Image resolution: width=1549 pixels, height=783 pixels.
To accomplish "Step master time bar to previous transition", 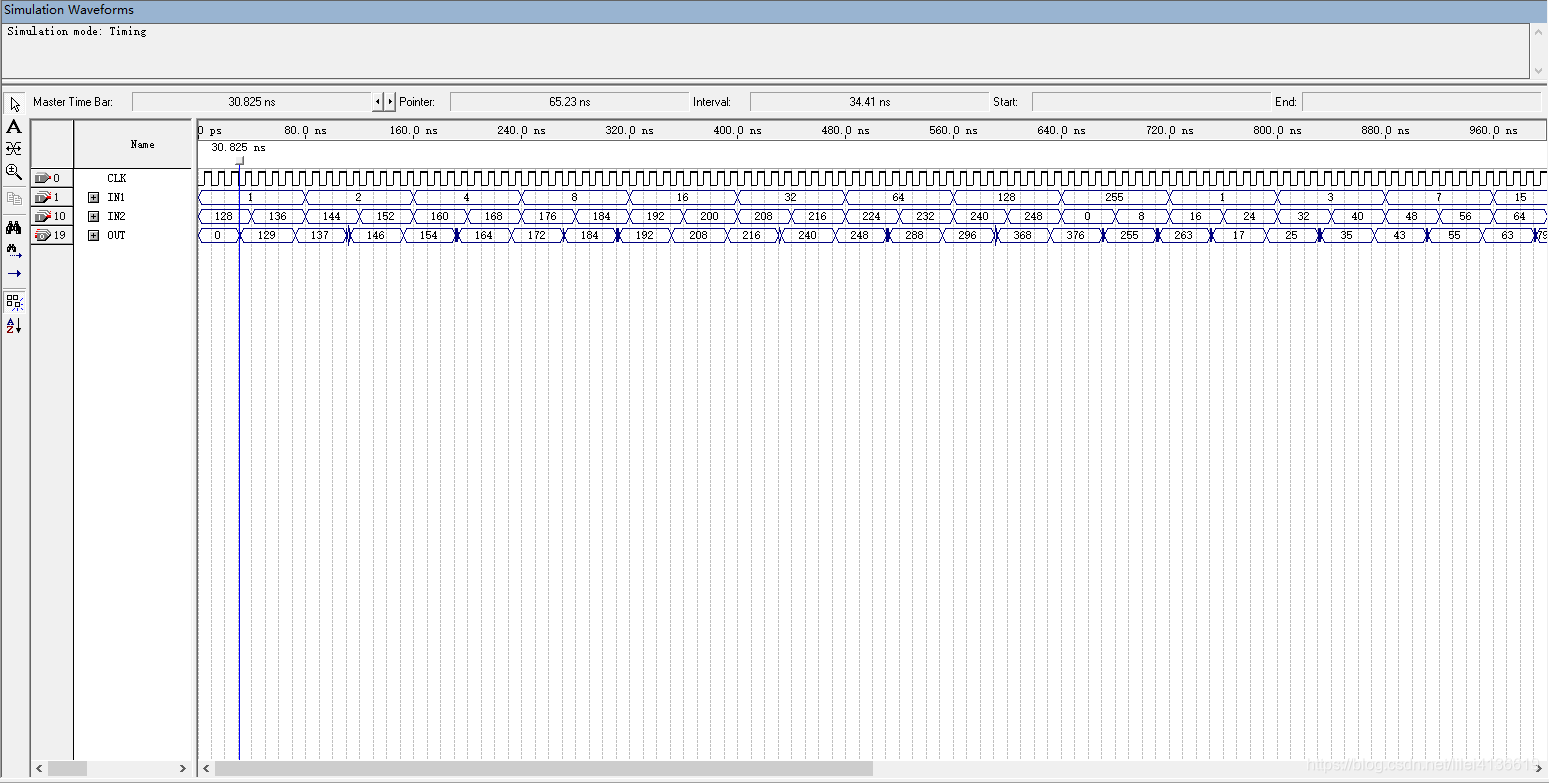I will [x=378, y=102].
